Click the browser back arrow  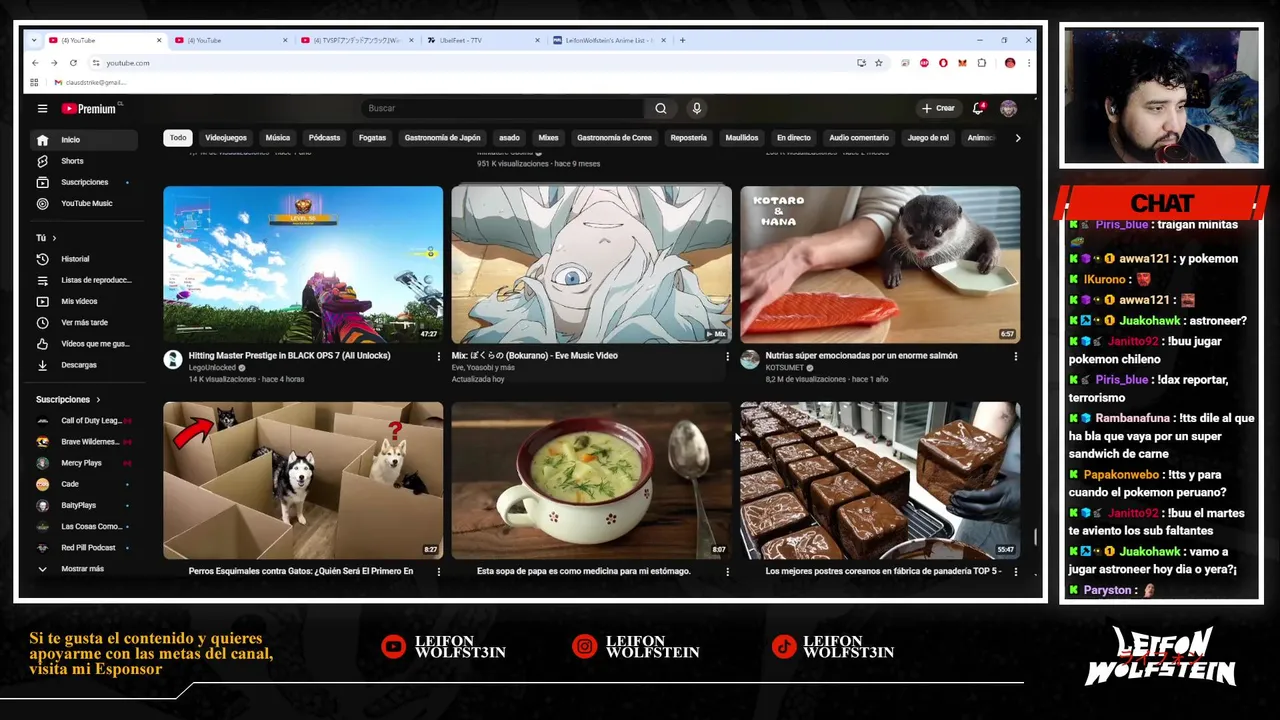[35, 63]
